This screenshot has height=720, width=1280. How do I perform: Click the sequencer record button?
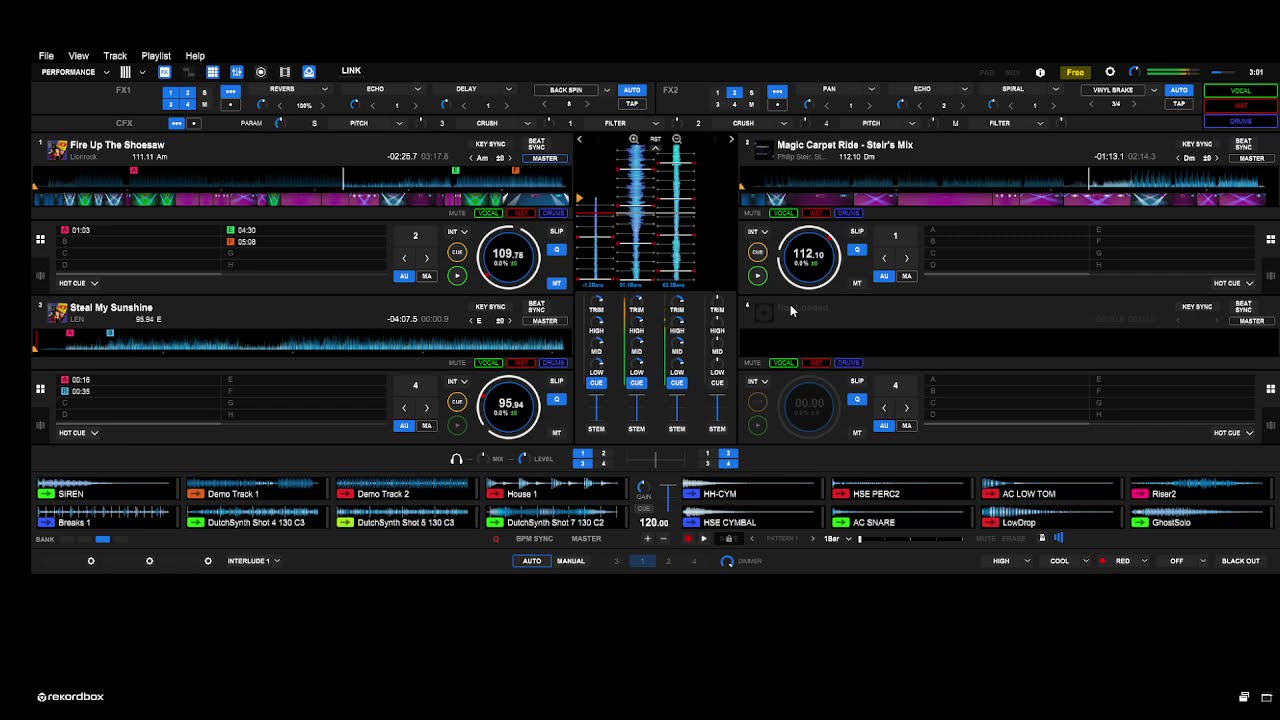[x=687, y=539]
